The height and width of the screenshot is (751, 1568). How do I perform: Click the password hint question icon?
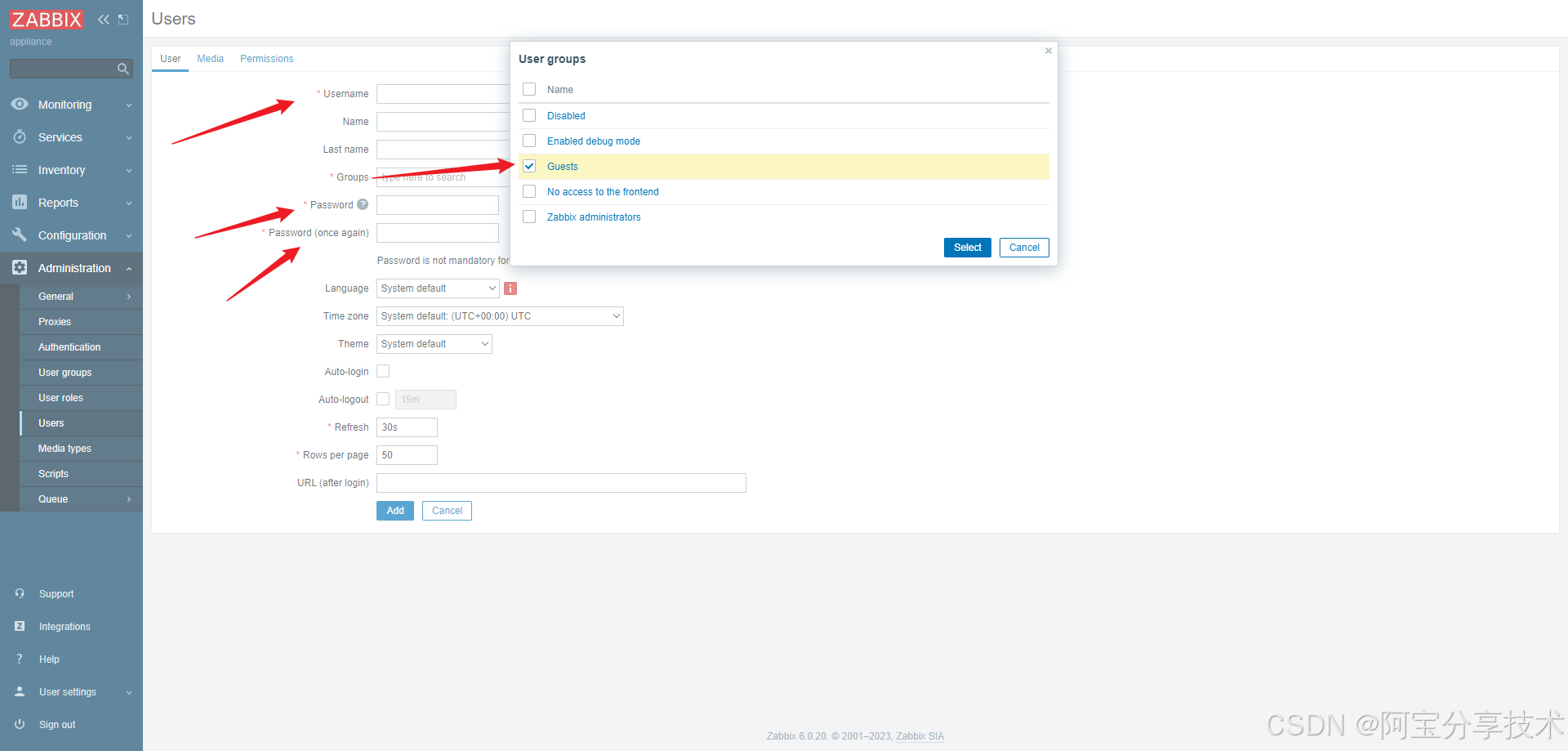[x=363, y=204]
